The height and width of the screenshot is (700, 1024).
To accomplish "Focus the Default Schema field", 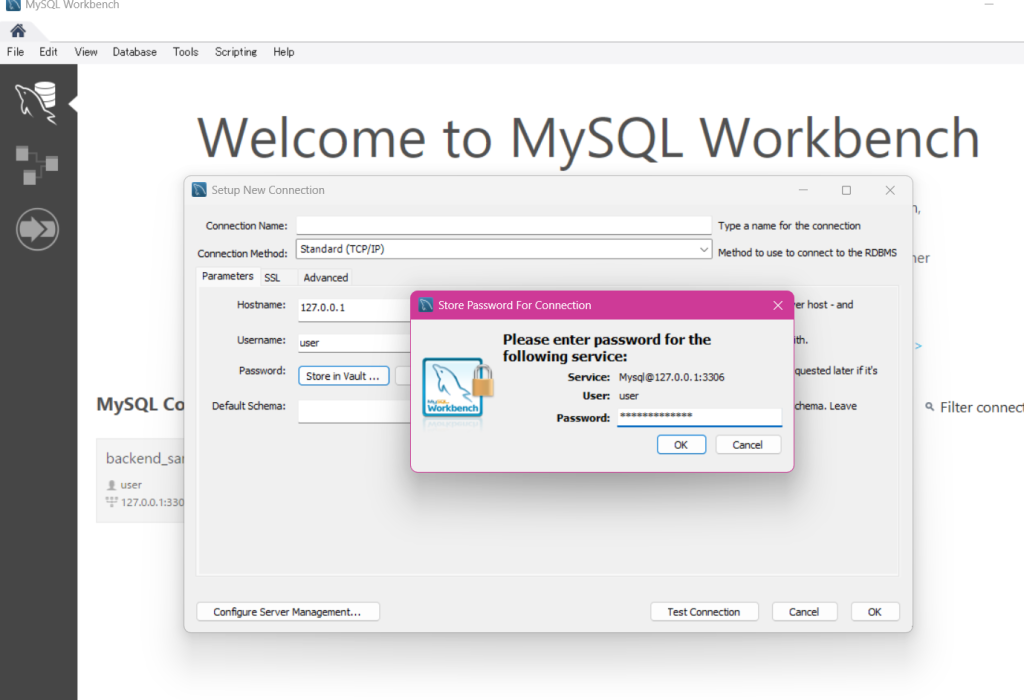I will (x=354, y=411).
